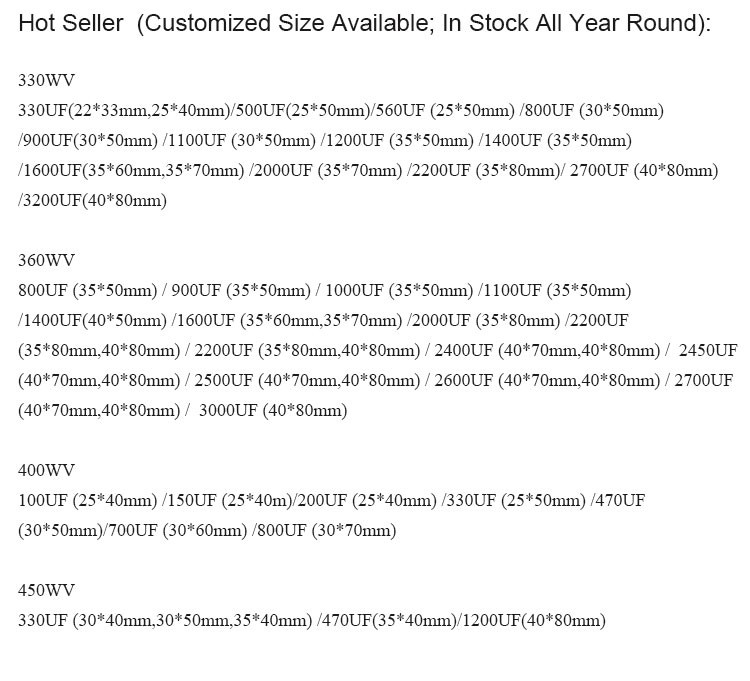Click the 700UF (30*60mm) entry
Screen dimensions: 750x681
point(178,531)
